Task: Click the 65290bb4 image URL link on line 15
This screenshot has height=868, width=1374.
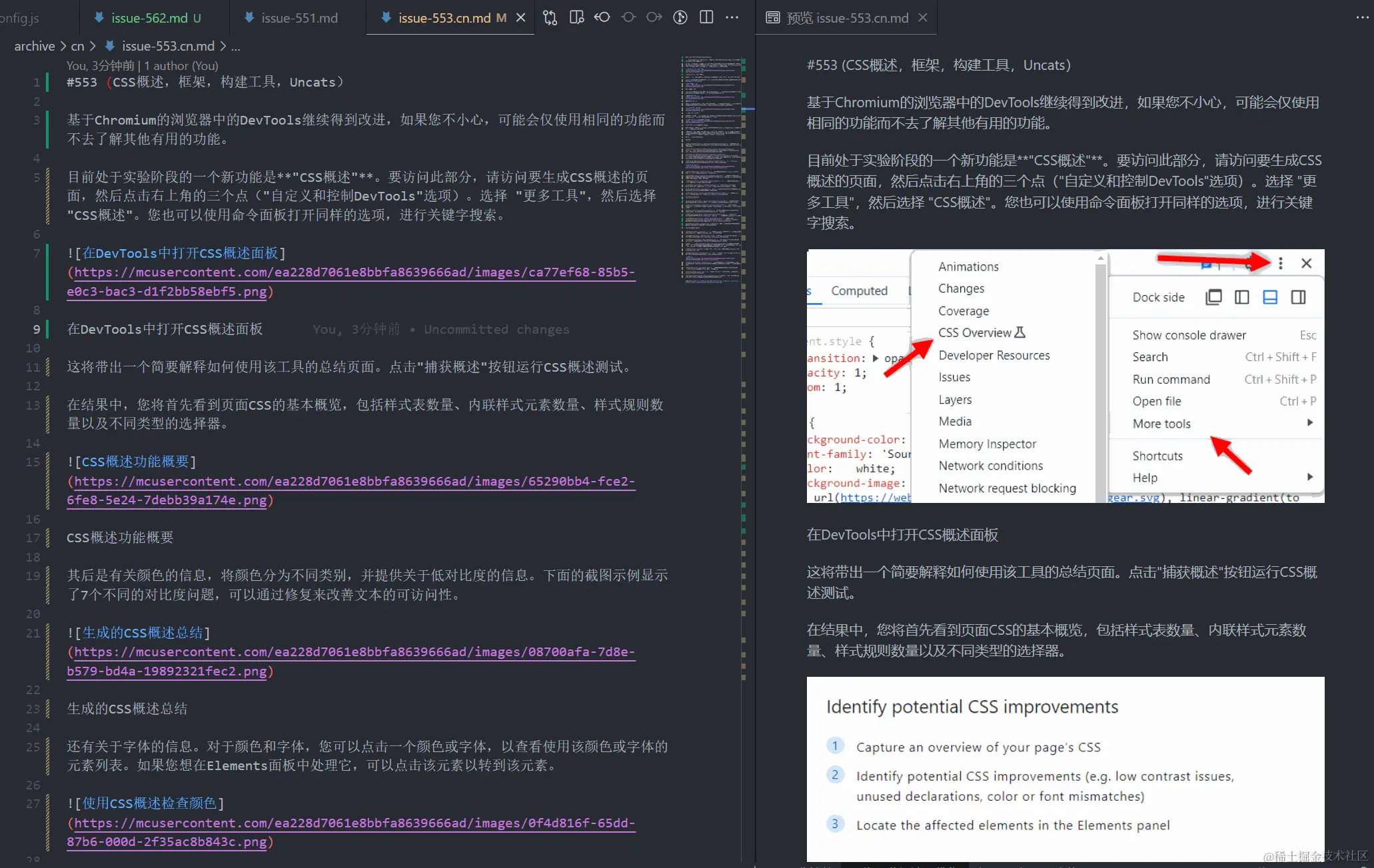Action: pos(353,482)
